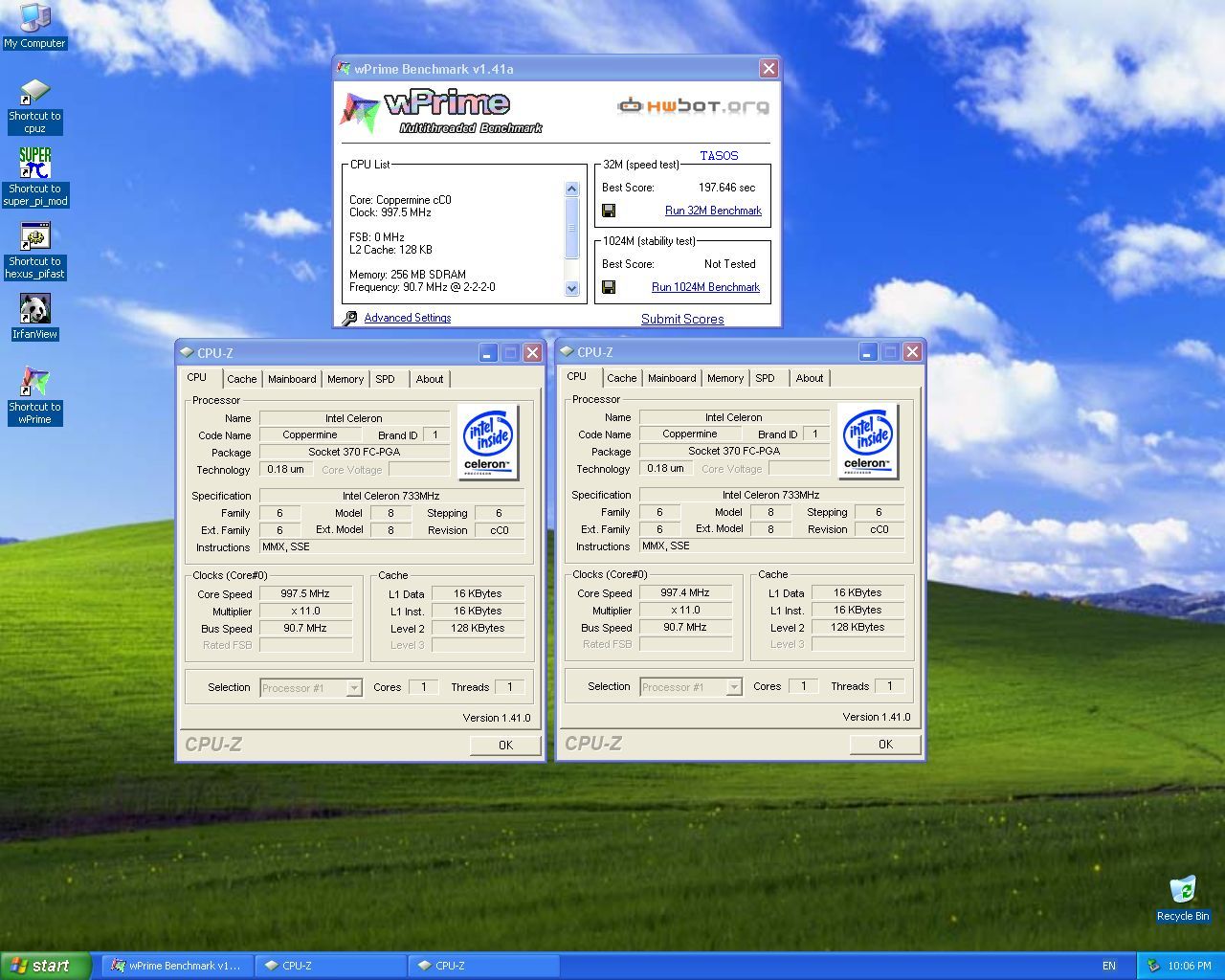The height and width of the screenshot is (980, 1225).
Task: Click the CPU List scroll up arrow
Action: tap(572, 189)
